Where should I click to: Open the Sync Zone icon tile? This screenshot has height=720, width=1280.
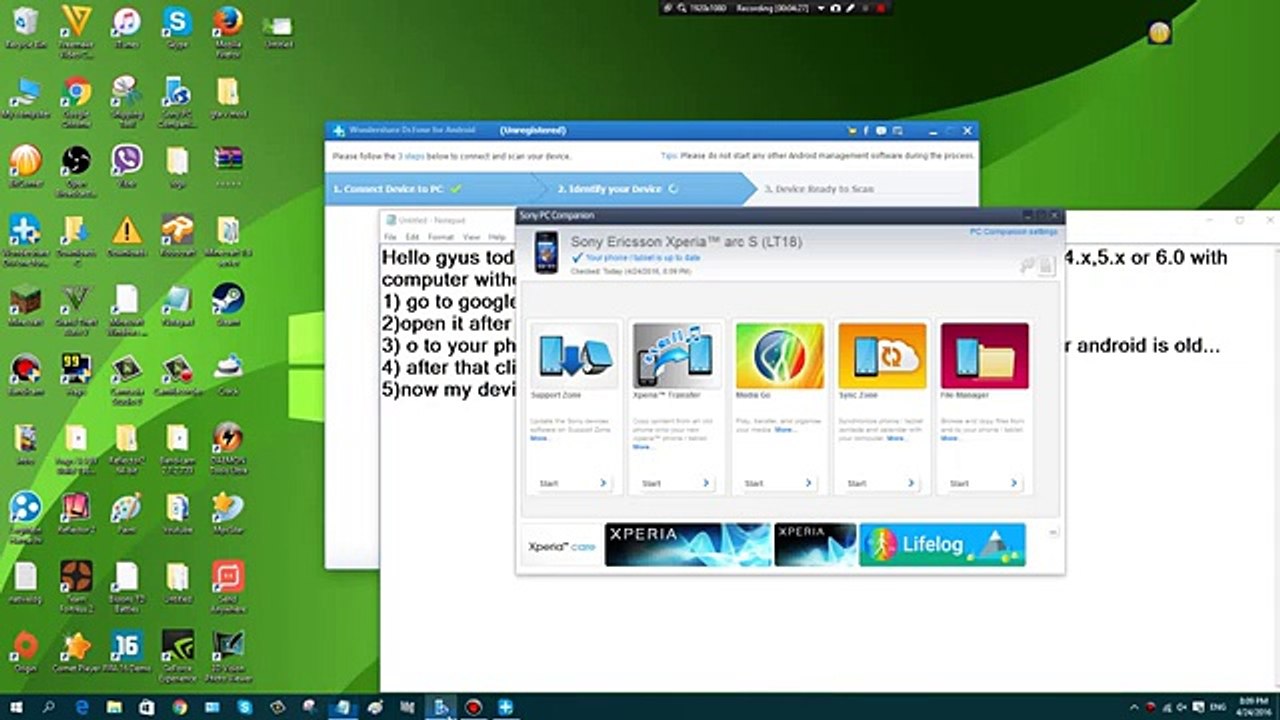tap(882, 356)
